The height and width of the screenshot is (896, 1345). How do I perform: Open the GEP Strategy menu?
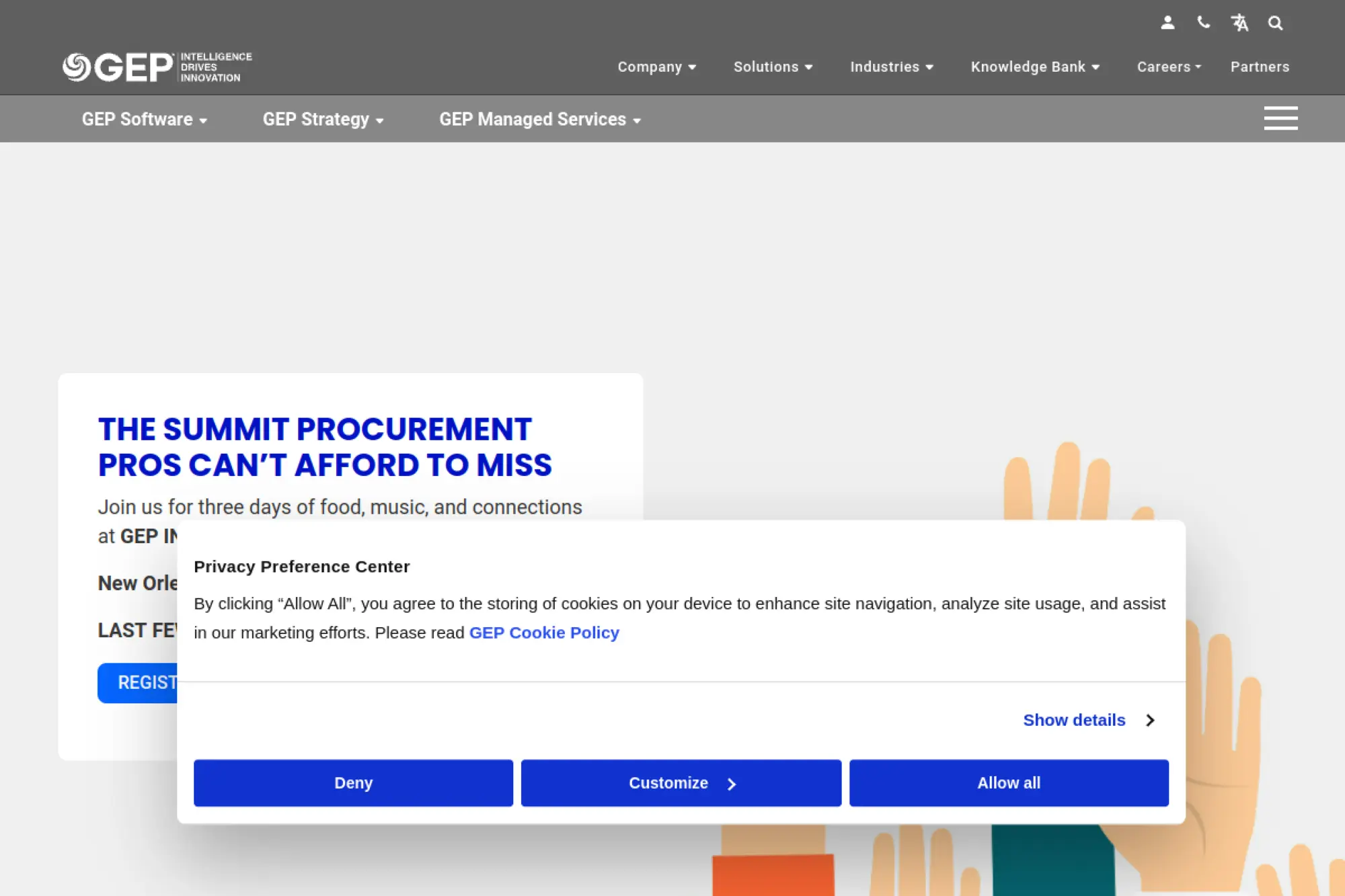tap(323, 119)
